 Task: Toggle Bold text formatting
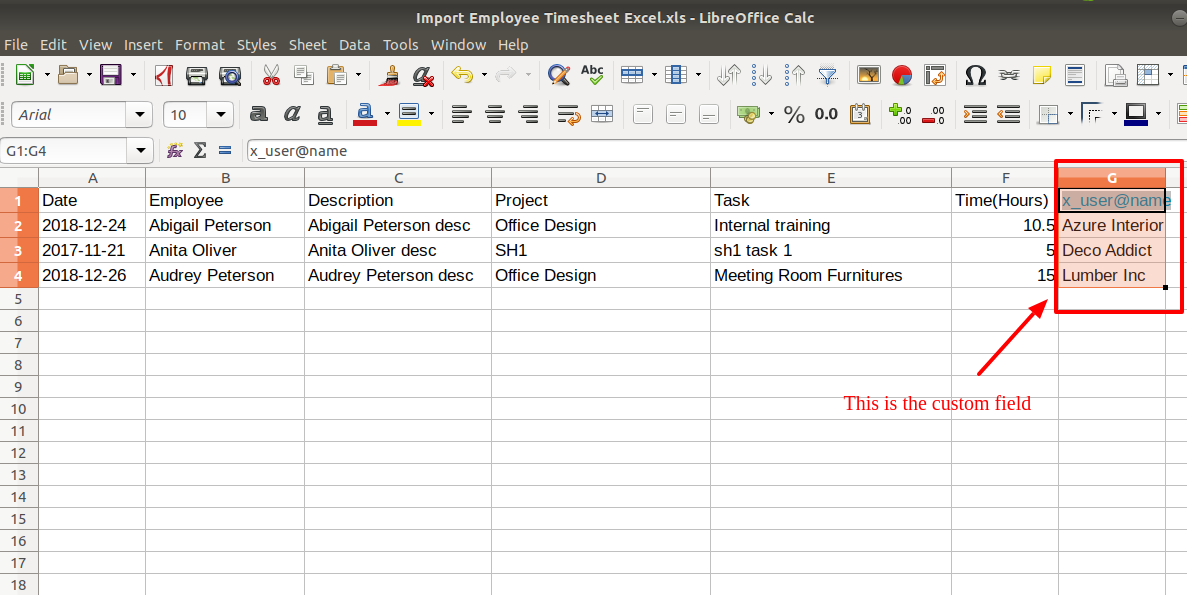(x=258, y=114)
